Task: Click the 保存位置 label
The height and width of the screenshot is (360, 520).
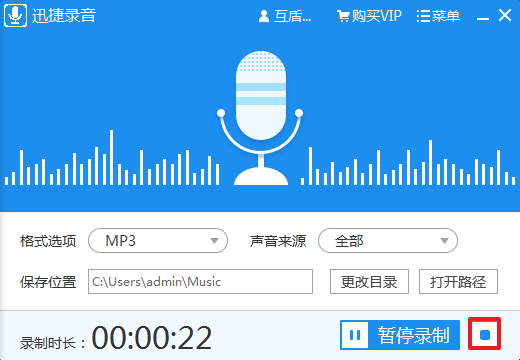Action: tap(48, 282)
